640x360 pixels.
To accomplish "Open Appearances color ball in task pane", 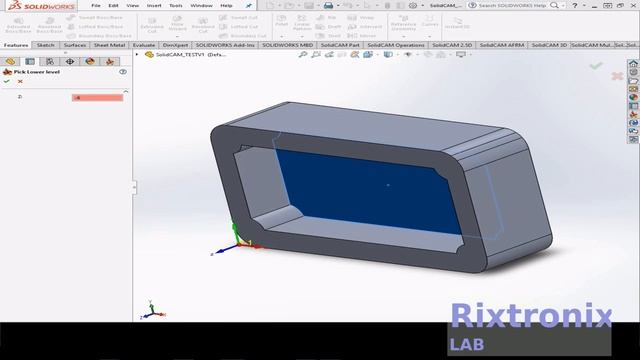I will 633,98.
